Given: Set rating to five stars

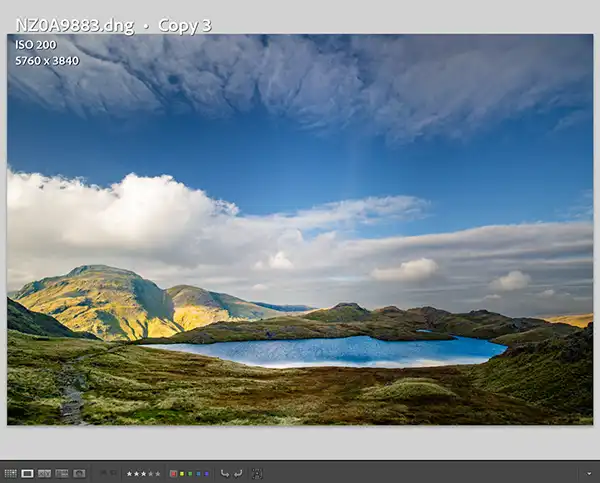Looking at the screenshot, I should click(x=158, y=474).
